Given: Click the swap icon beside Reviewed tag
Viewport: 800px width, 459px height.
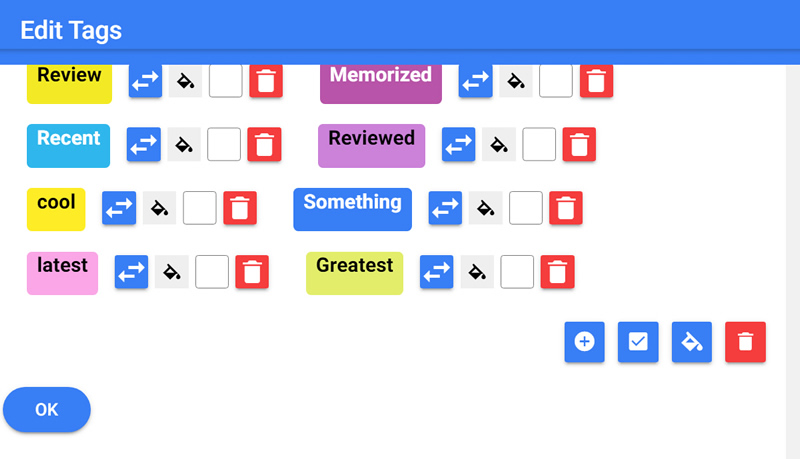Looking at the screenshot, I should (x=459, y=144).
